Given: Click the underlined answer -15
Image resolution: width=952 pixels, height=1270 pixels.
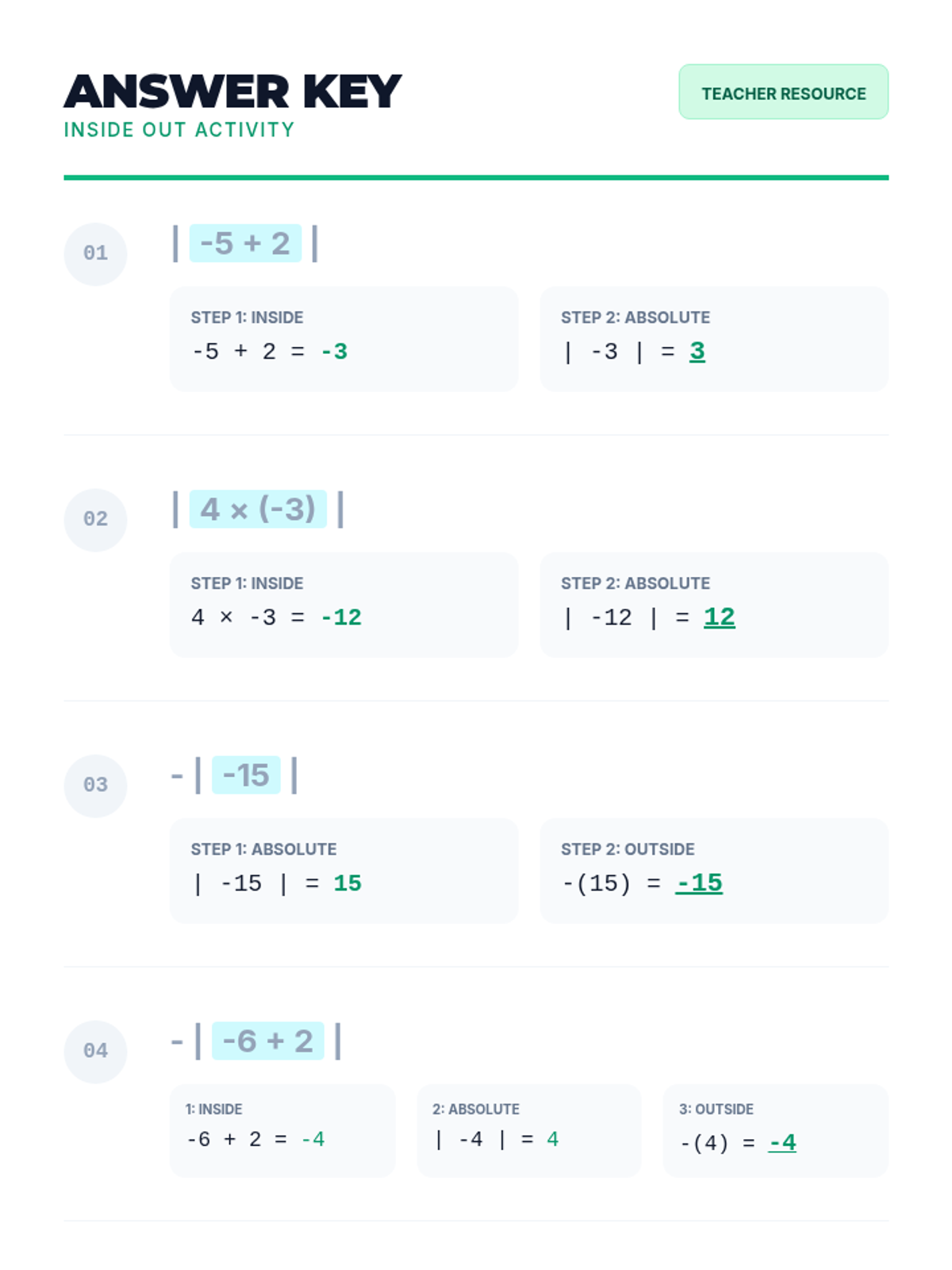Looking at the screenshot, I should (x=699, y=883).
